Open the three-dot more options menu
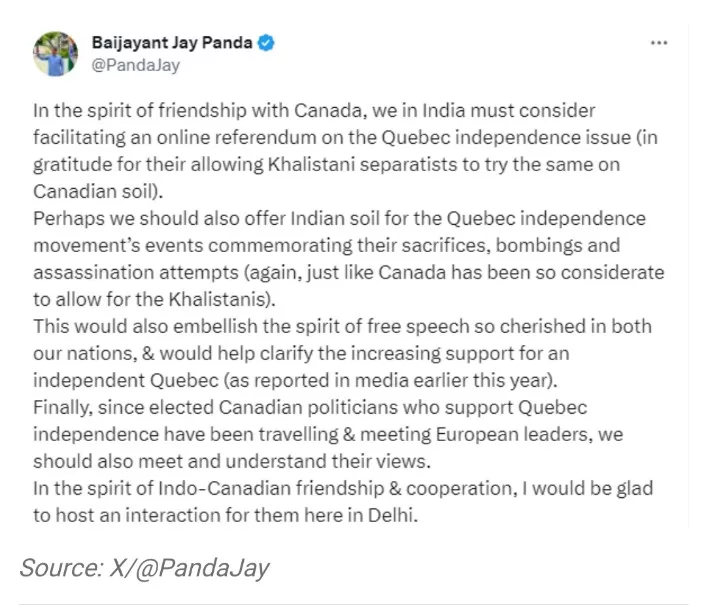The image size is (706, 610). click(659, 43)
